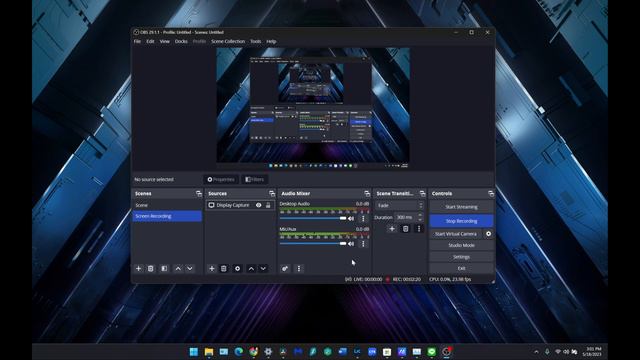
Task: Open scene filters icon in Scenes dock
Action: (x=164, y=269)
